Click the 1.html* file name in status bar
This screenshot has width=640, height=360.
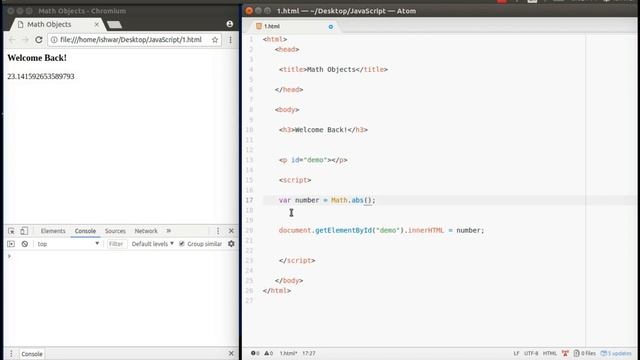click(288, 353)
